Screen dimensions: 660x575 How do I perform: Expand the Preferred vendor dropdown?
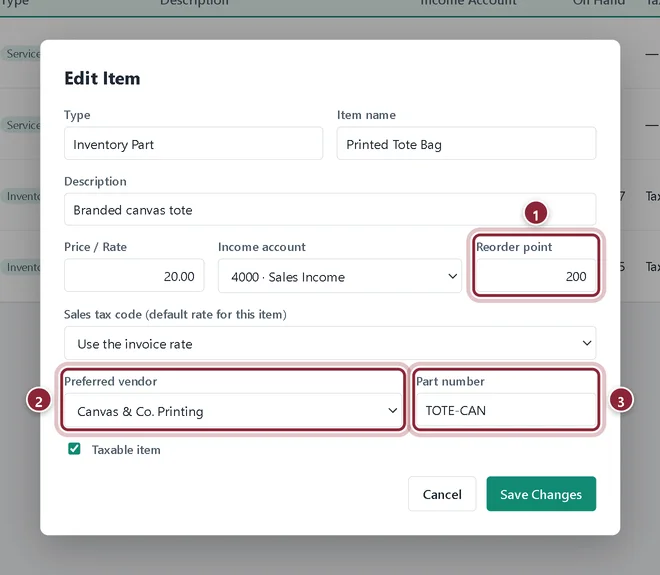[233, 410]
